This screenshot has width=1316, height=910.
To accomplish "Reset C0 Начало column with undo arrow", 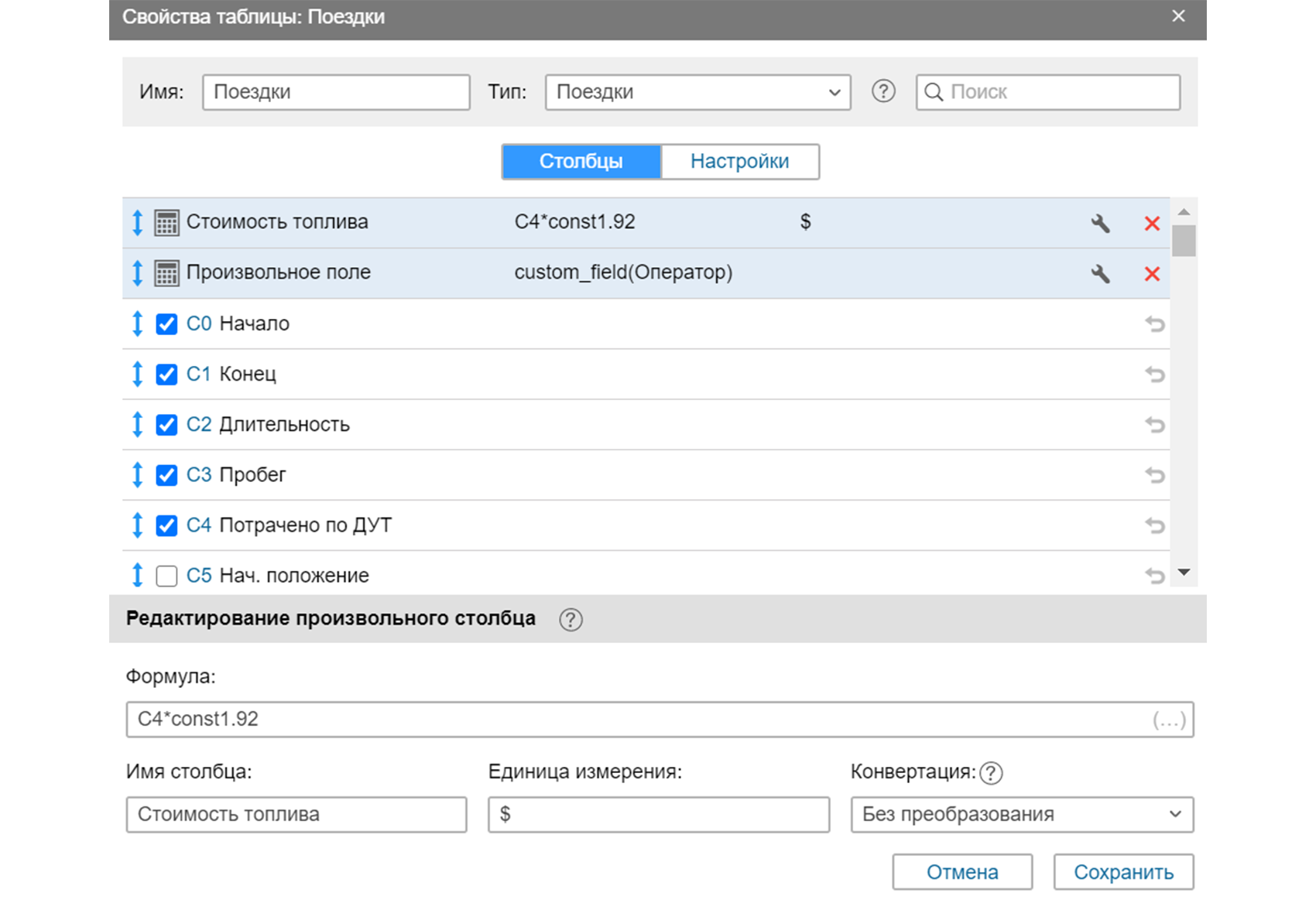I will (1154, 324).
